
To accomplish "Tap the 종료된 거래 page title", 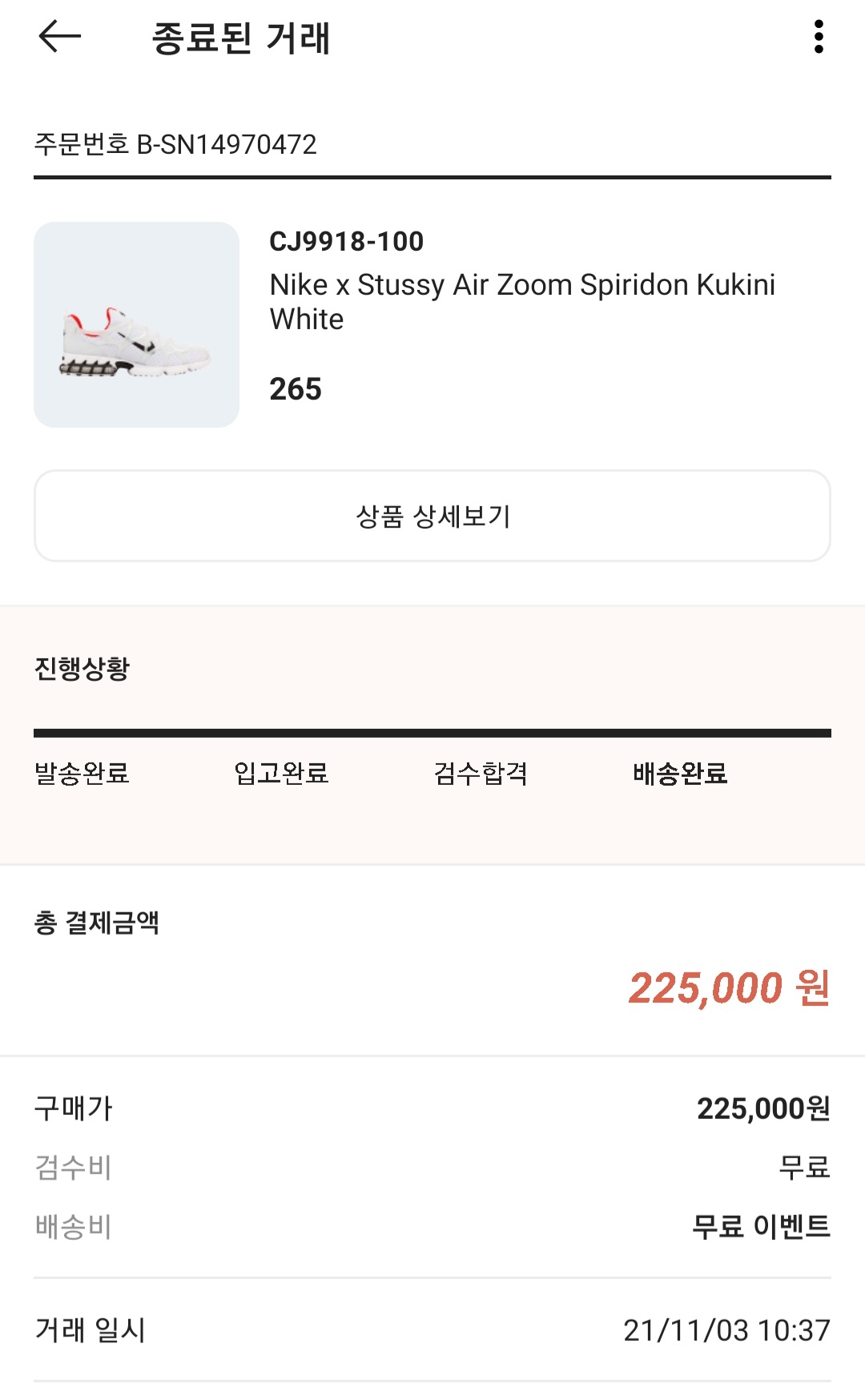I will tap(241, 38).
